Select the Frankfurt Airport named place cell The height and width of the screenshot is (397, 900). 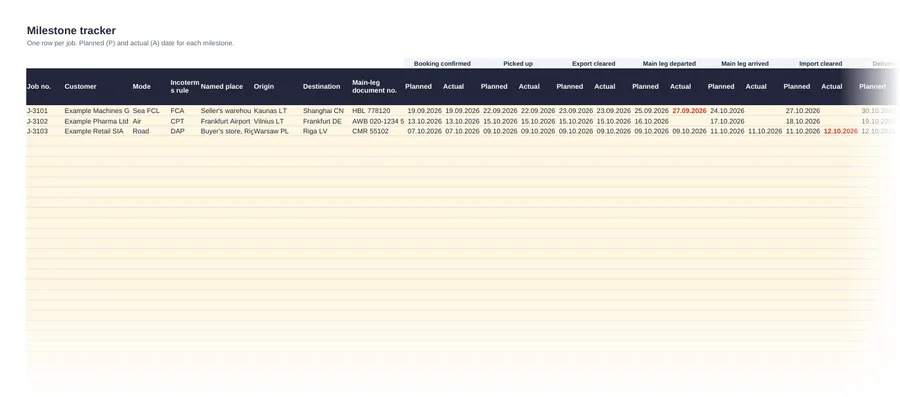point(226,122)
